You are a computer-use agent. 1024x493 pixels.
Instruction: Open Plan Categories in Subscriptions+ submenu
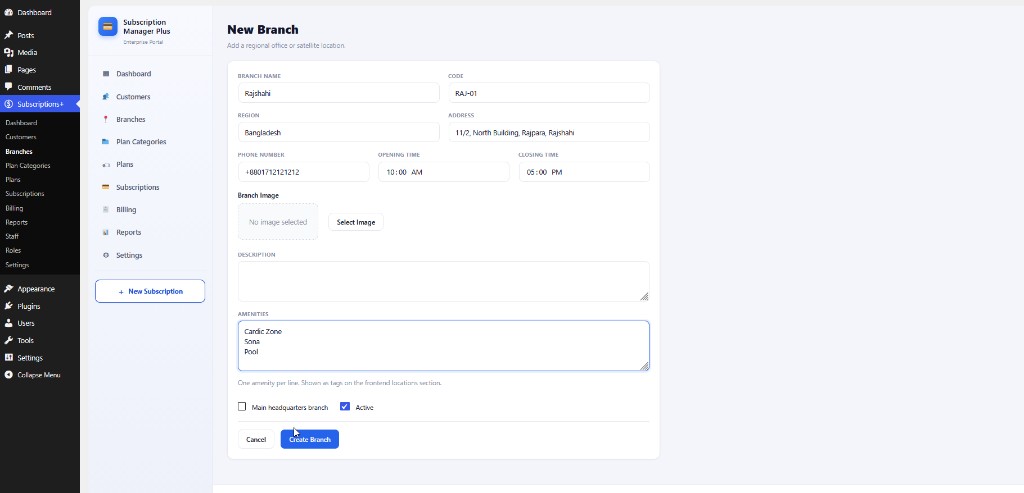tap(27, 166)
